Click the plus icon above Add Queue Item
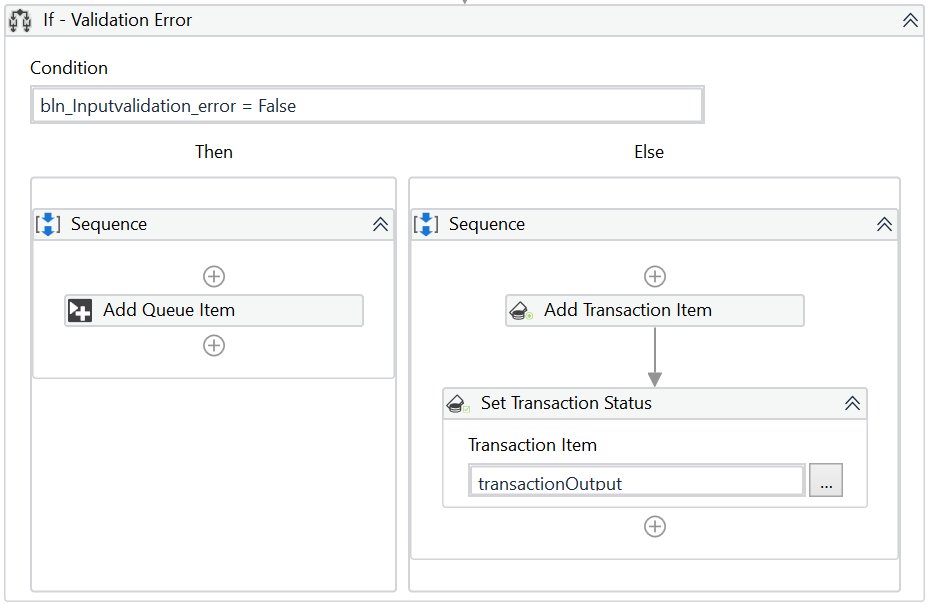The height and width of the screenshot is (604, 931). pyautogui.click(x=213, y=276)
